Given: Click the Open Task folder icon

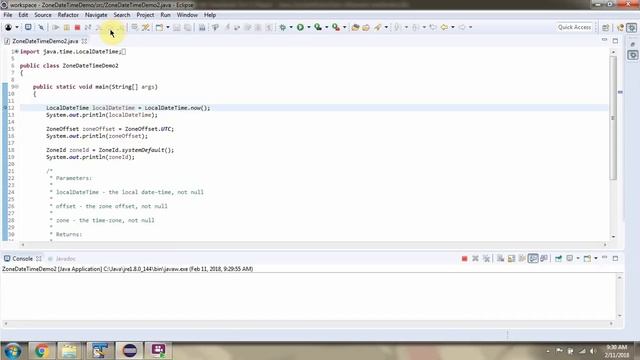Looking at the screenshot, I should pos(366,27).
